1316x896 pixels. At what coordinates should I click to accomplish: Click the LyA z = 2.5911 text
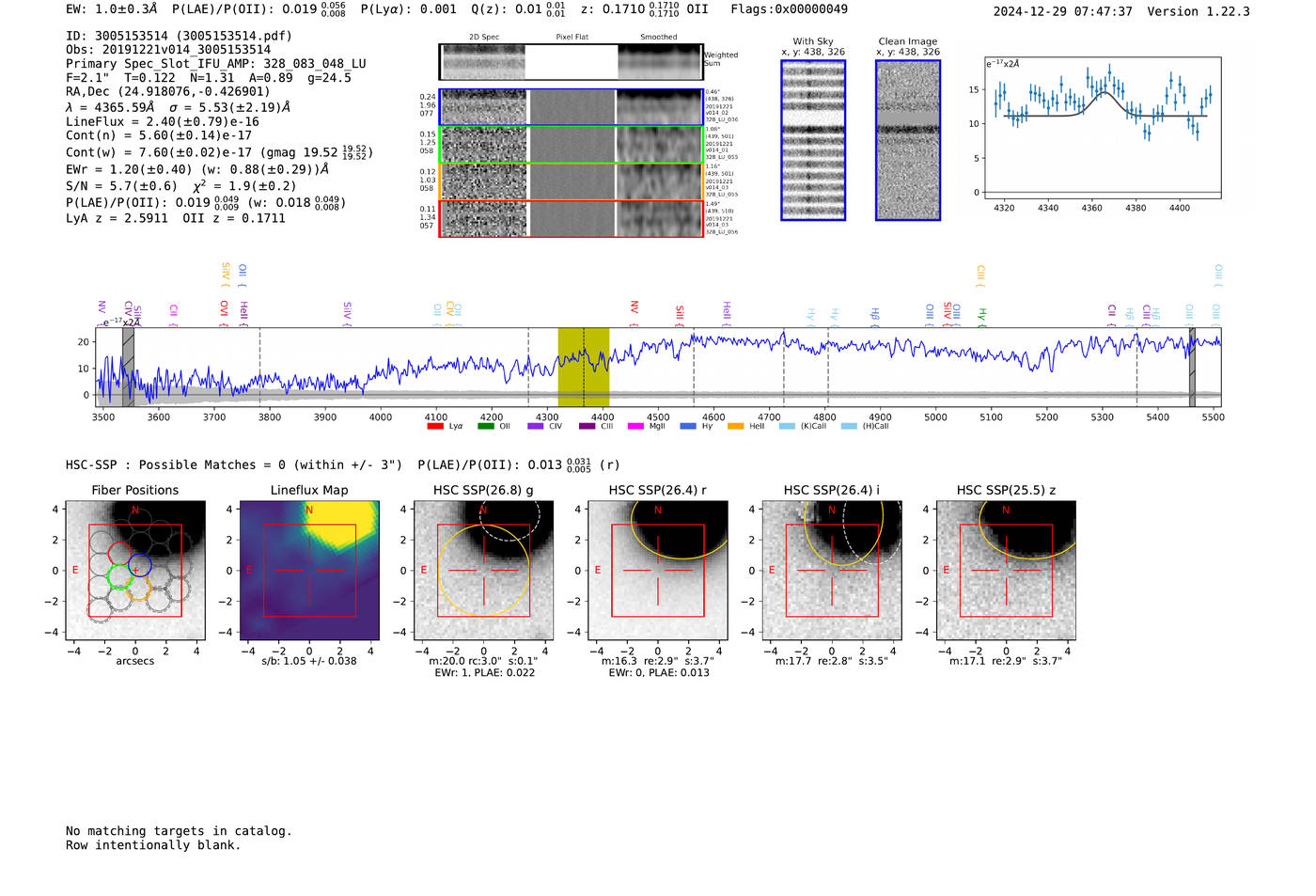coord(117,218)
